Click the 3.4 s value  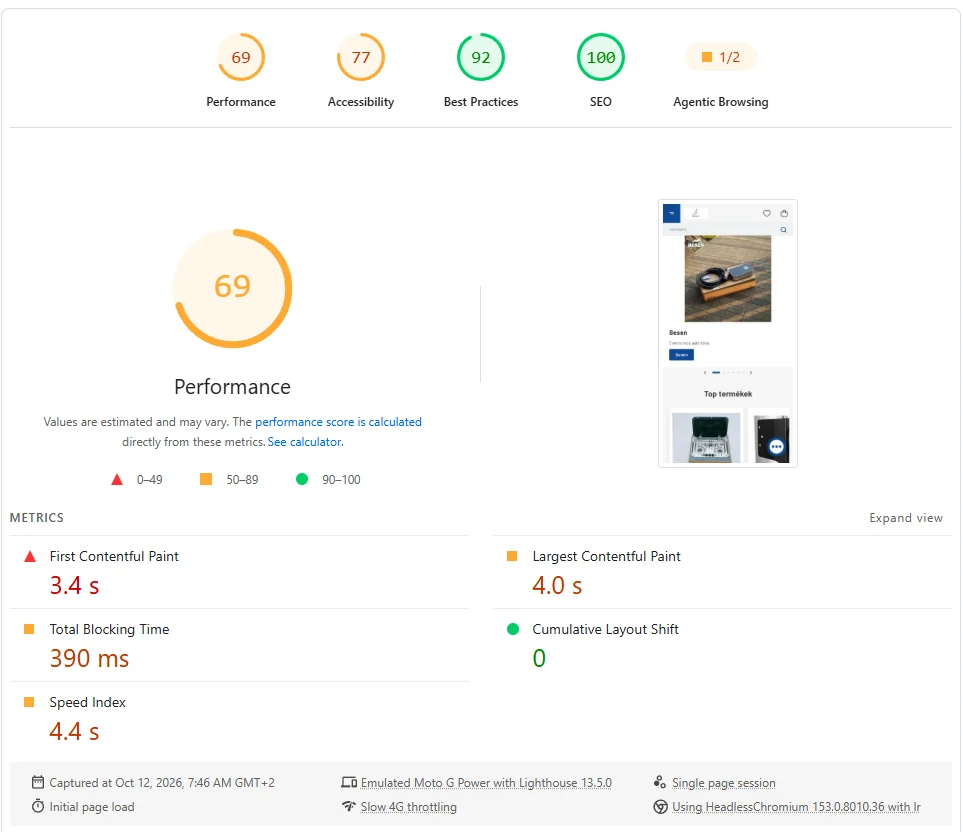74,586
